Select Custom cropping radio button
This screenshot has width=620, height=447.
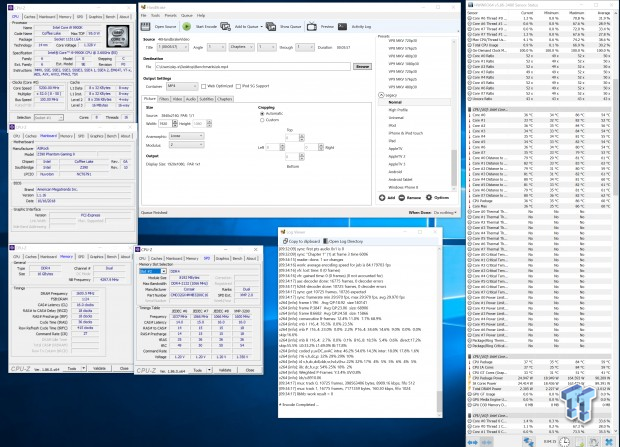point(262,120)
